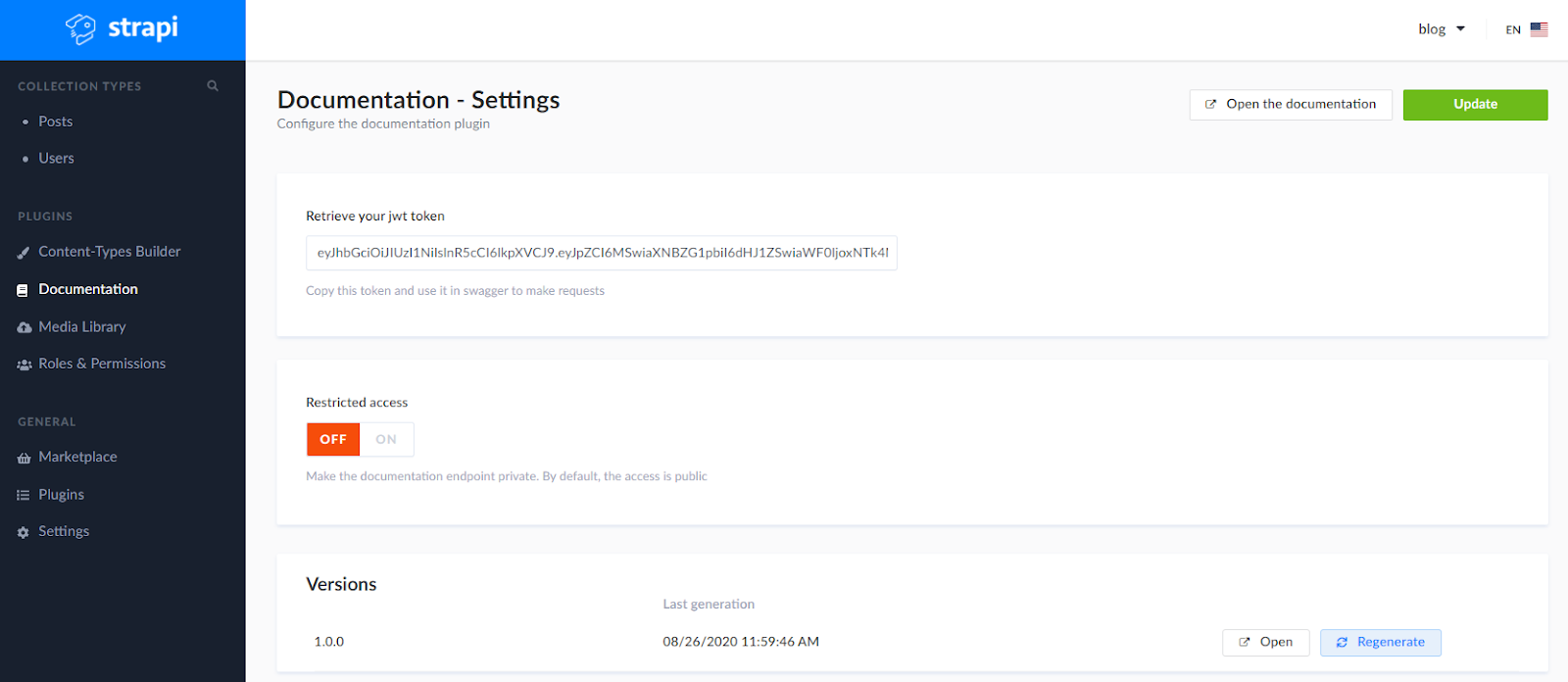Search collection types with the magnifier icon
The height and width of the screenshot is (682, 1568).
(213, 86)
